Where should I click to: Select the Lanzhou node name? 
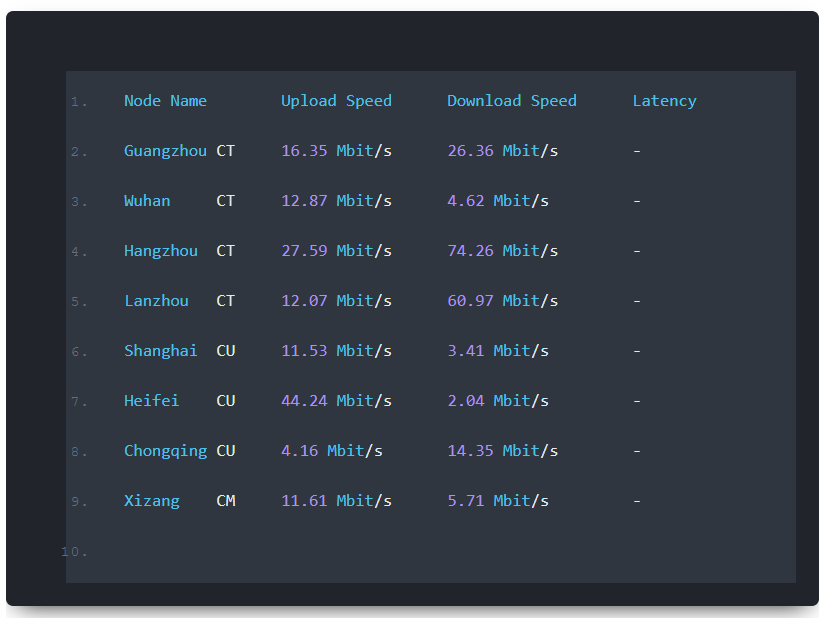pos(156,301)
